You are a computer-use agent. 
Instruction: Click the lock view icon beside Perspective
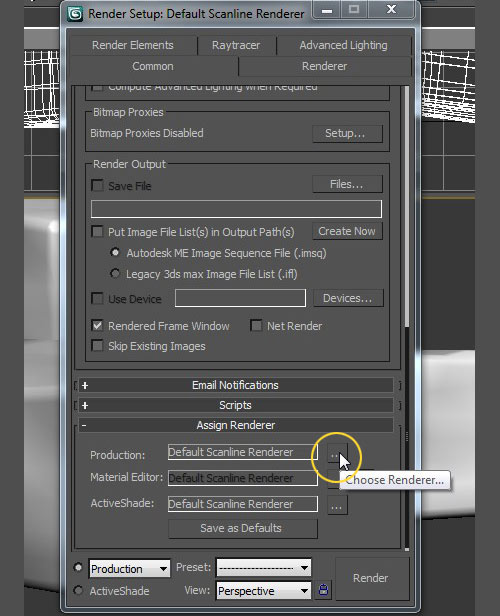[323, 590]
